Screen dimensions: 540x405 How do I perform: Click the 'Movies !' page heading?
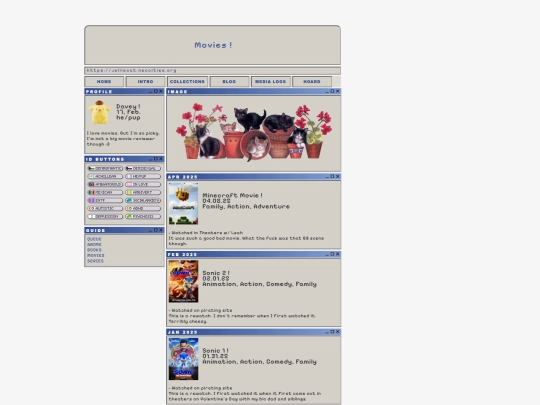coord(213,45)
